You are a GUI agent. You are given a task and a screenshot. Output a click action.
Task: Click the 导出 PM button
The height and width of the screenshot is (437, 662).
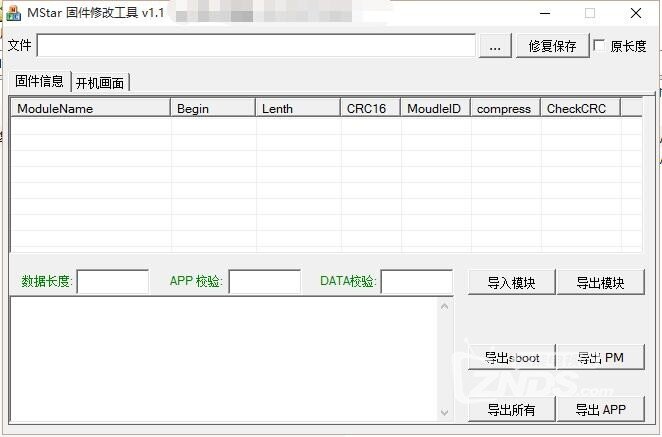tap(600, 357)
